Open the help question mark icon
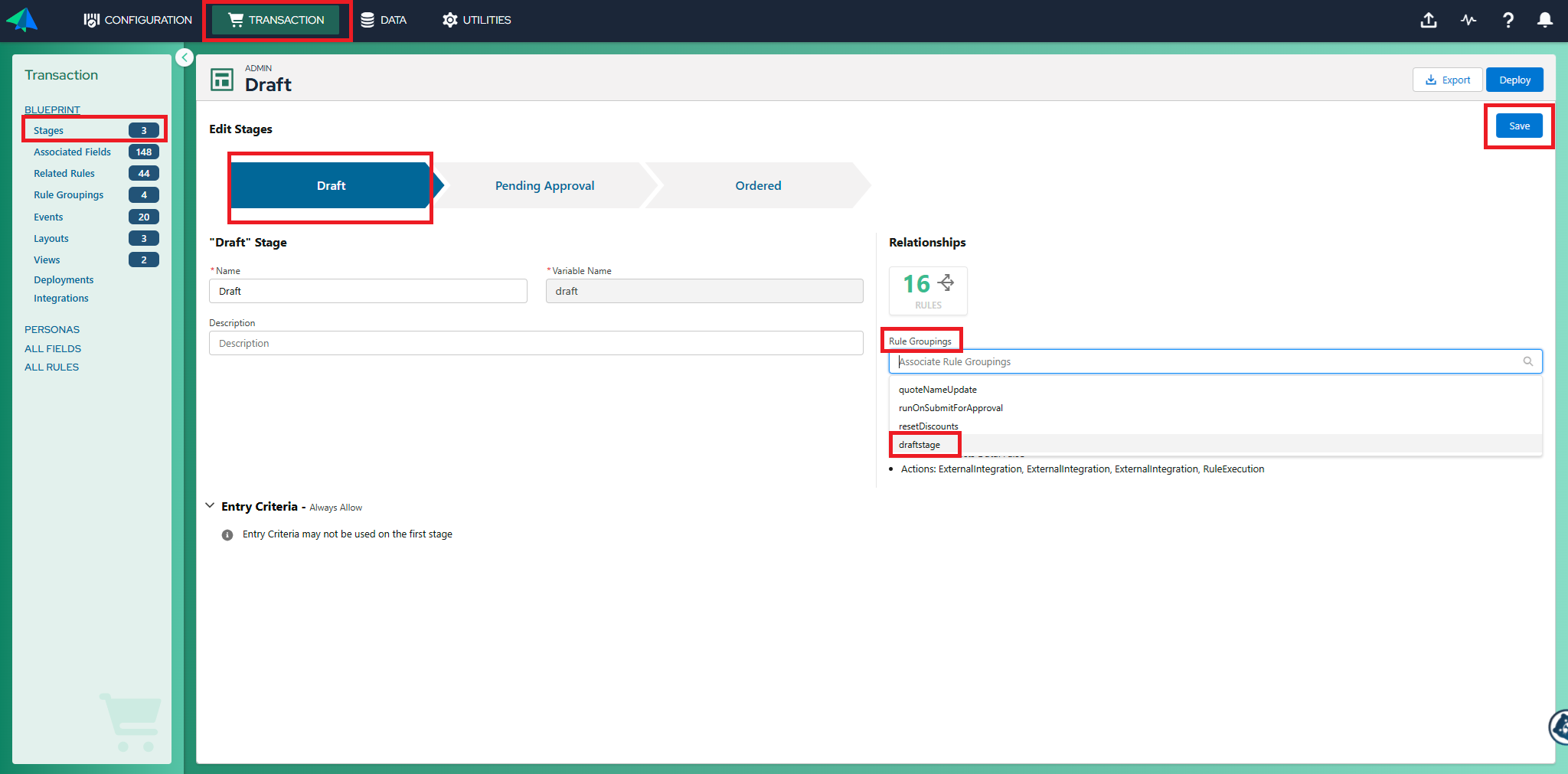The height and width of the screenshot is (774, 1568). coord(1508,20)
